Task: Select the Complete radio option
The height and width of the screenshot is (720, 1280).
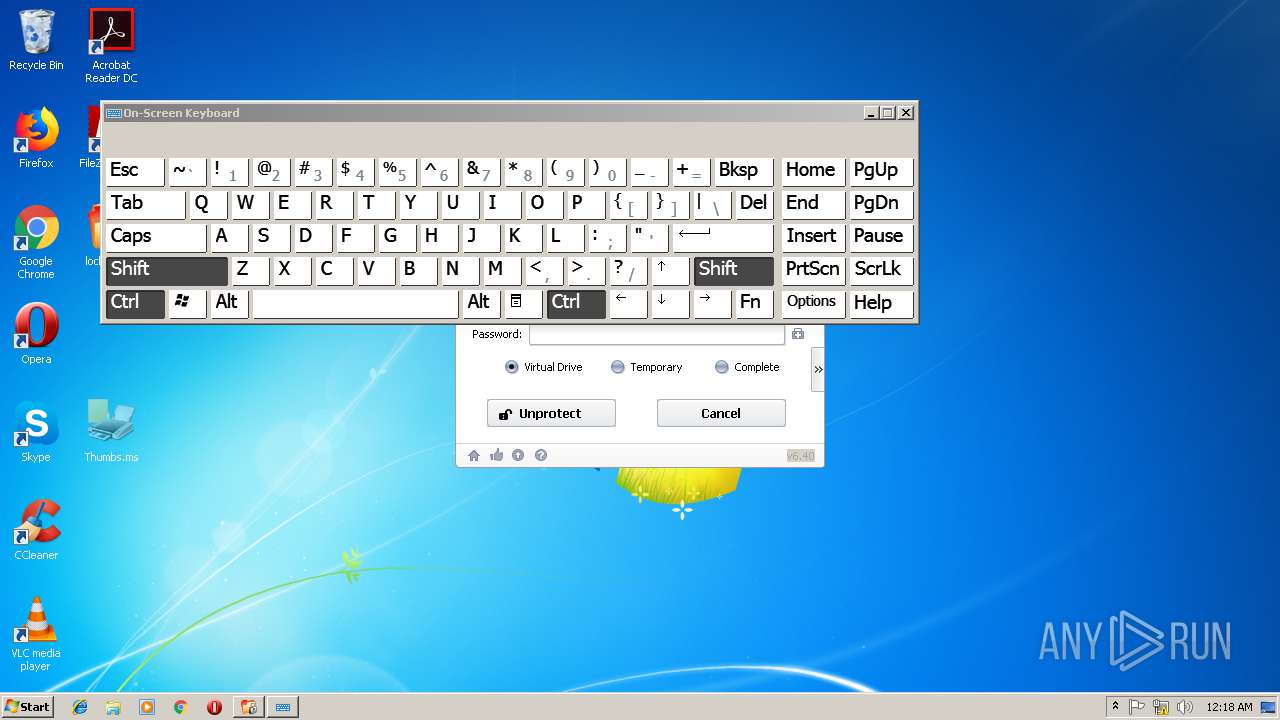Action: click(747, 367)
